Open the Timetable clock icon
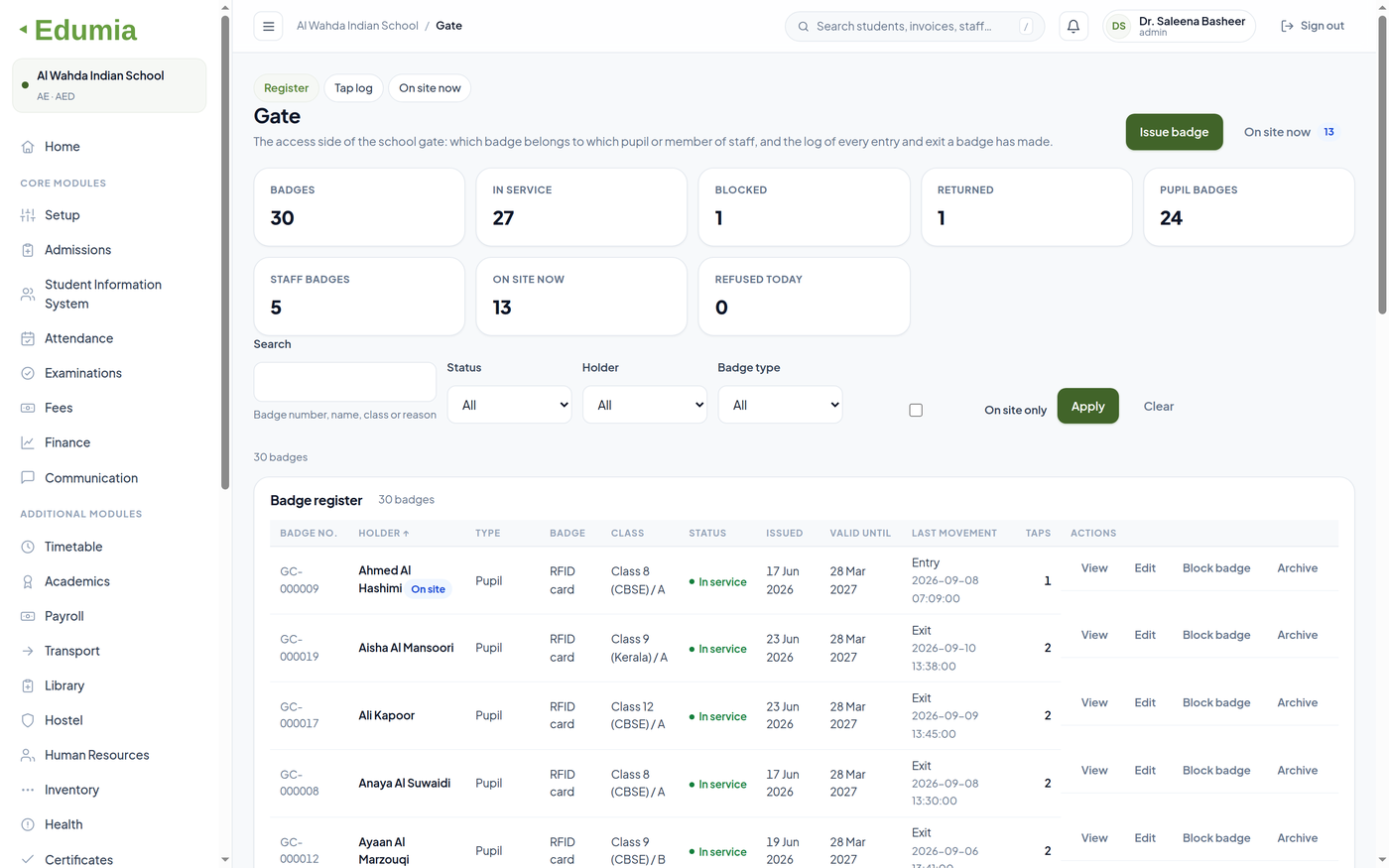The height and width of the screenshot is (868, 1389). [x=28, y=547]
